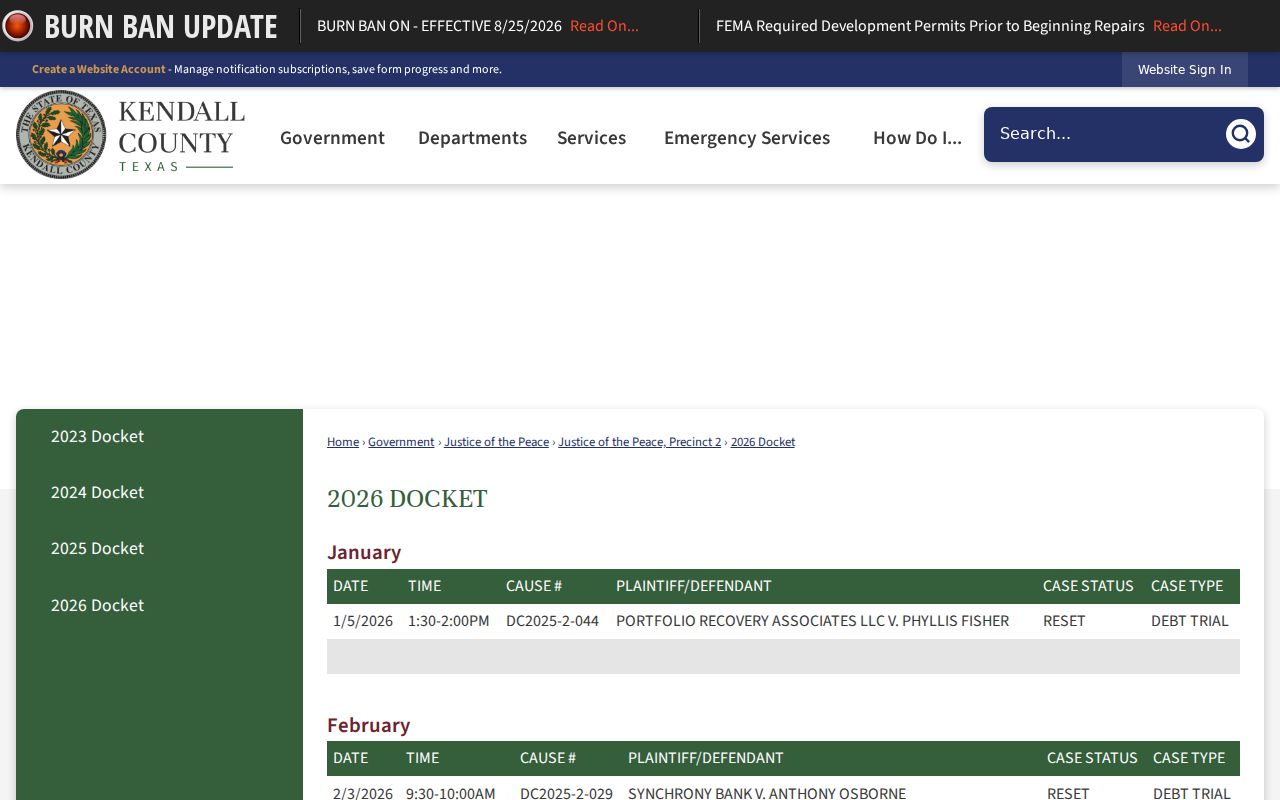The image size is (1280, 800).
Task: Select Synchrony Bank v. Anthony Osborne
Action: (767, 793)
